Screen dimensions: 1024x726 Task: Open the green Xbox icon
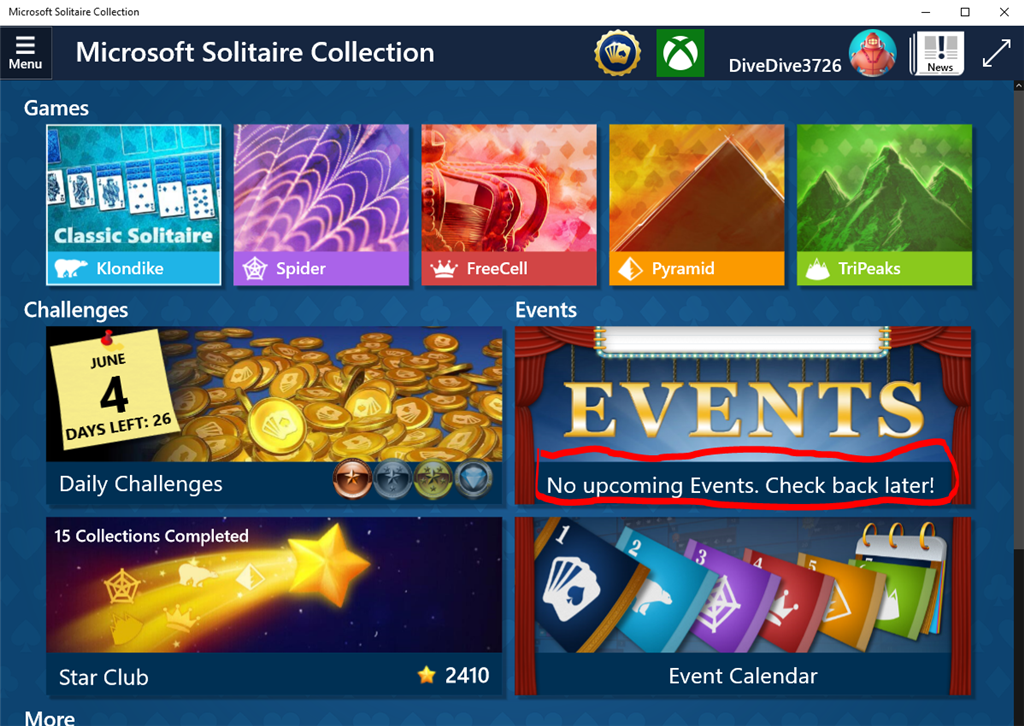click(680, 53)
